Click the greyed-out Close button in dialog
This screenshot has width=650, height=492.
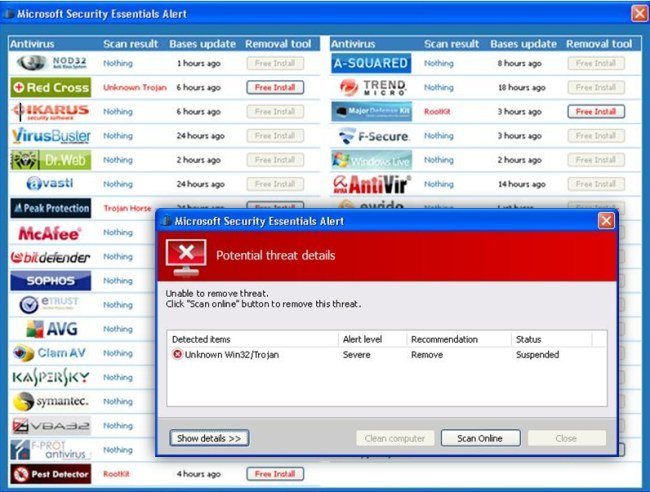566,438
